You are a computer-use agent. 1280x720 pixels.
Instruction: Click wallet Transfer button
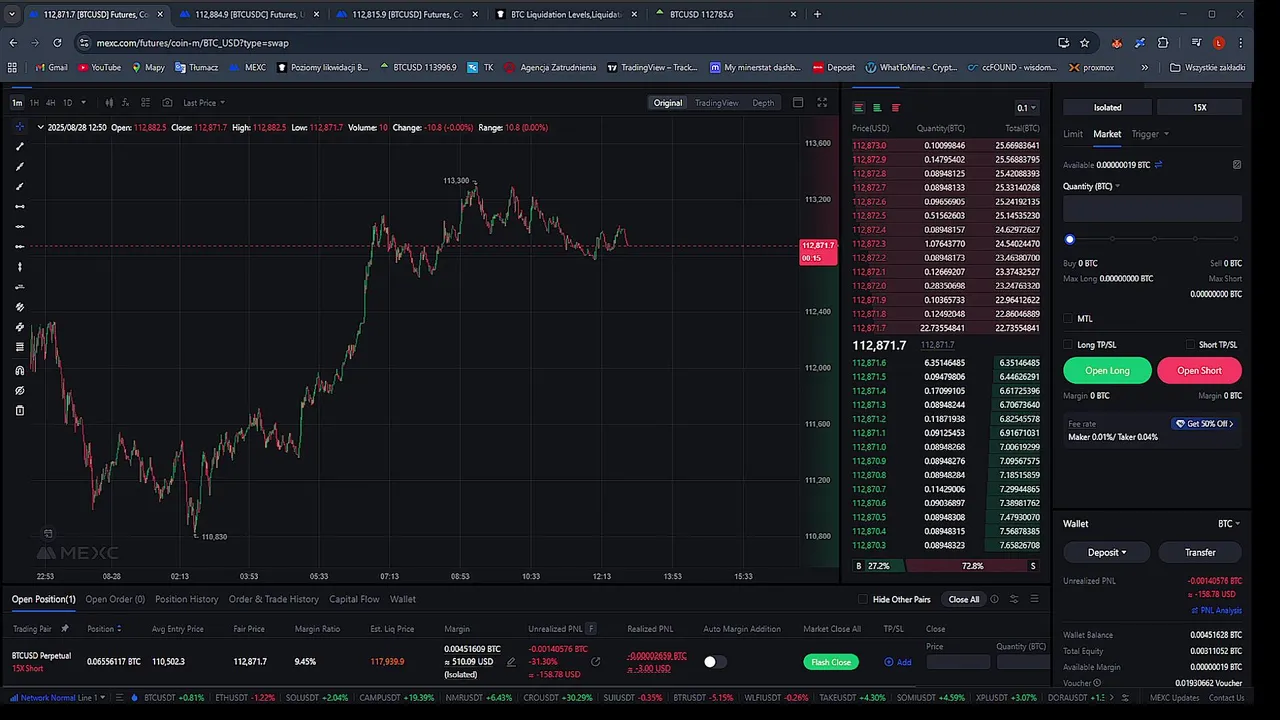(x=1200, y=552)
